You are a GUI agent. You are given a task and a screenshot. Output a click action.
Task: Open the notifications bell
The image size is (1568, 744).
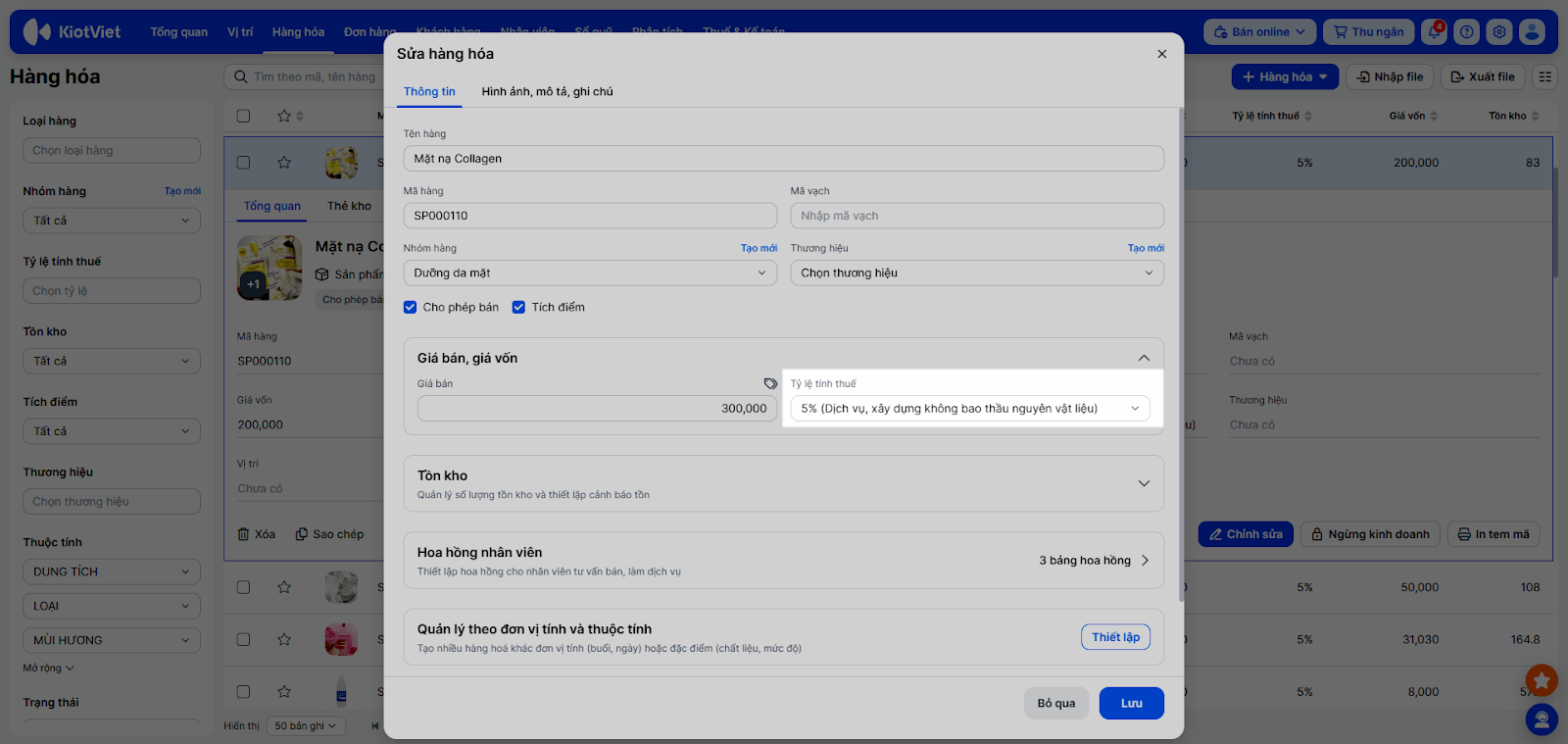pos(1435,32)
